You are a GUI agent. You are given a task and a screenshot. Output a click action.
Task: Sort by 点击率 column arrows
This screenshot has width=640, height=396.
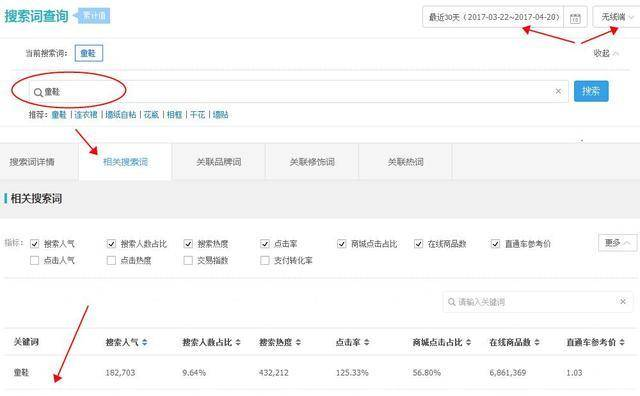(x=367, y=342)
